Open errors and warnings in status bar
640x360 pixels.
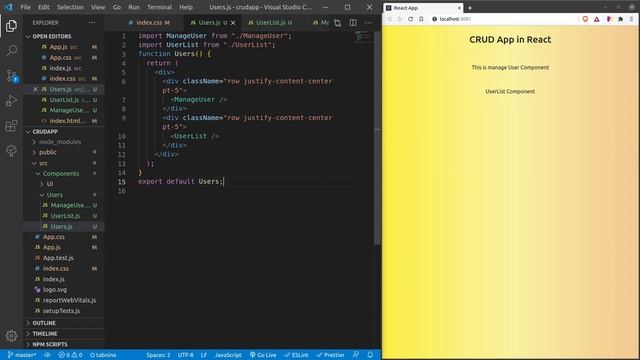70,355
